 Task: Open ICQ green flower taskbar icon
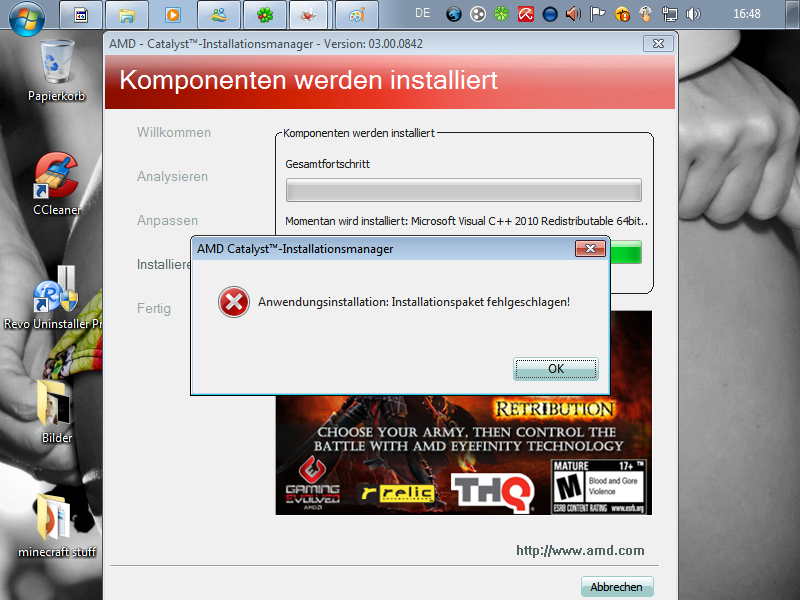point(265,15)
